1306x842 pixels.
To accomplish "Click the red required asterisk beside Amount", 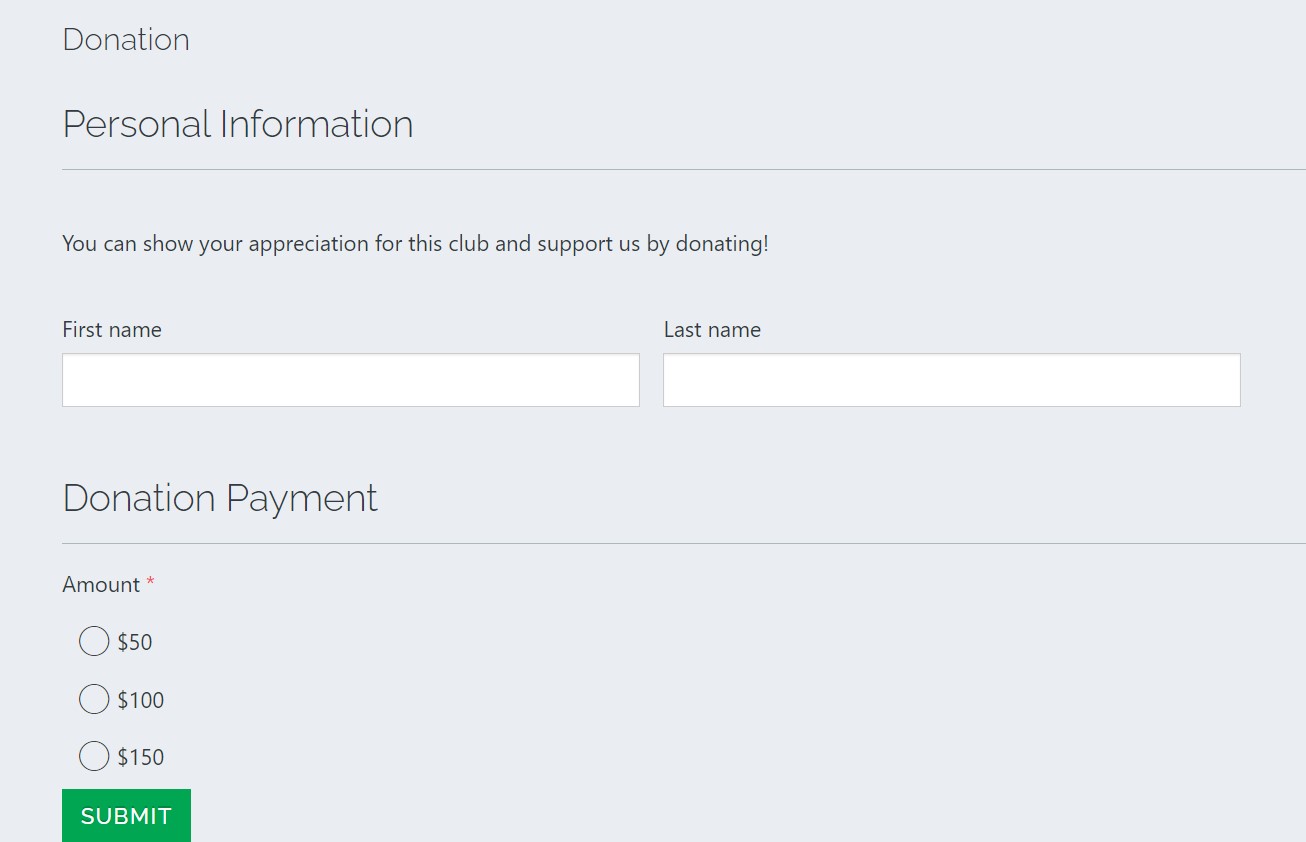I will [x=151, y=582].
